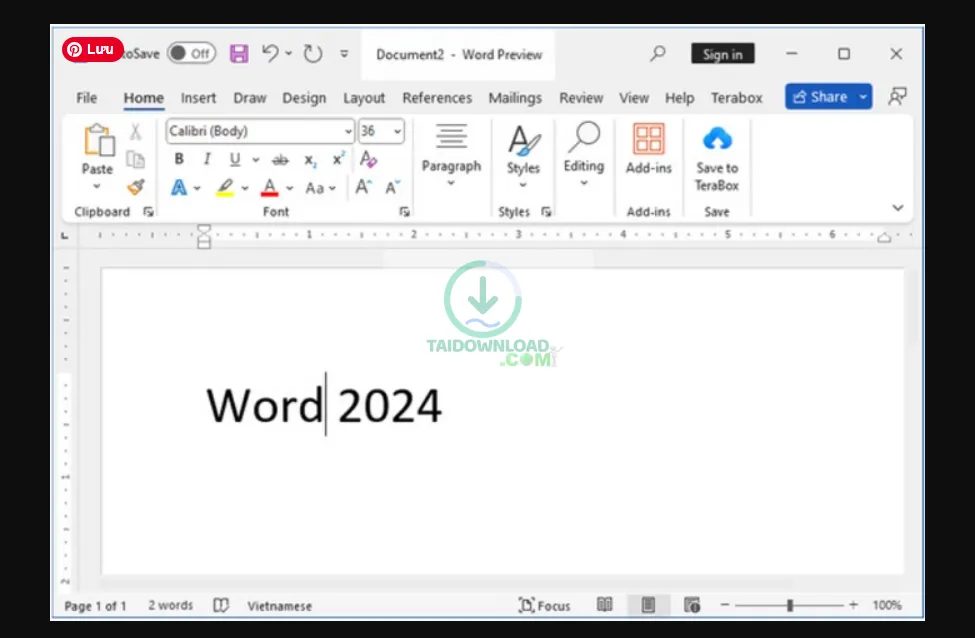Toggle Bold formatting
The height and width of the screenshot is (638, 975).
click(179, 160)
